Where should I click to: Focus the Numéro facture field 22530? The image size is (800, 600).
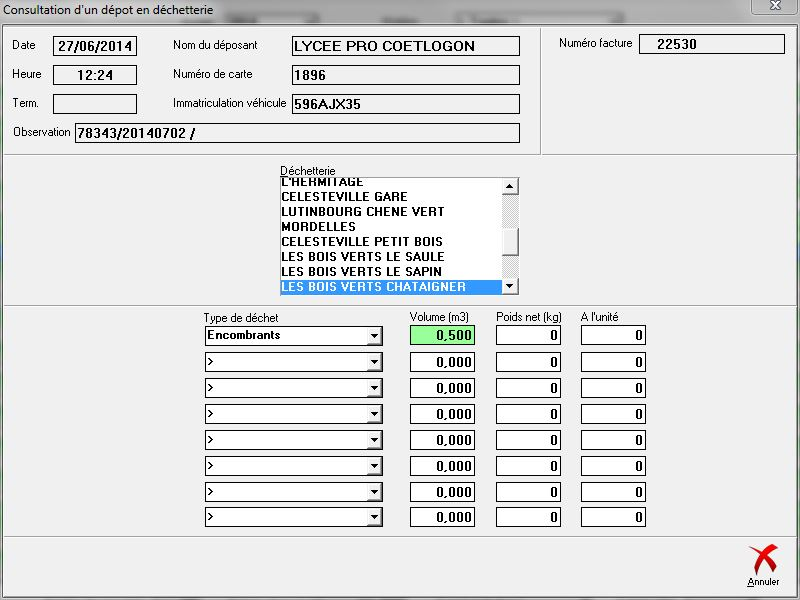pos(711,44)
